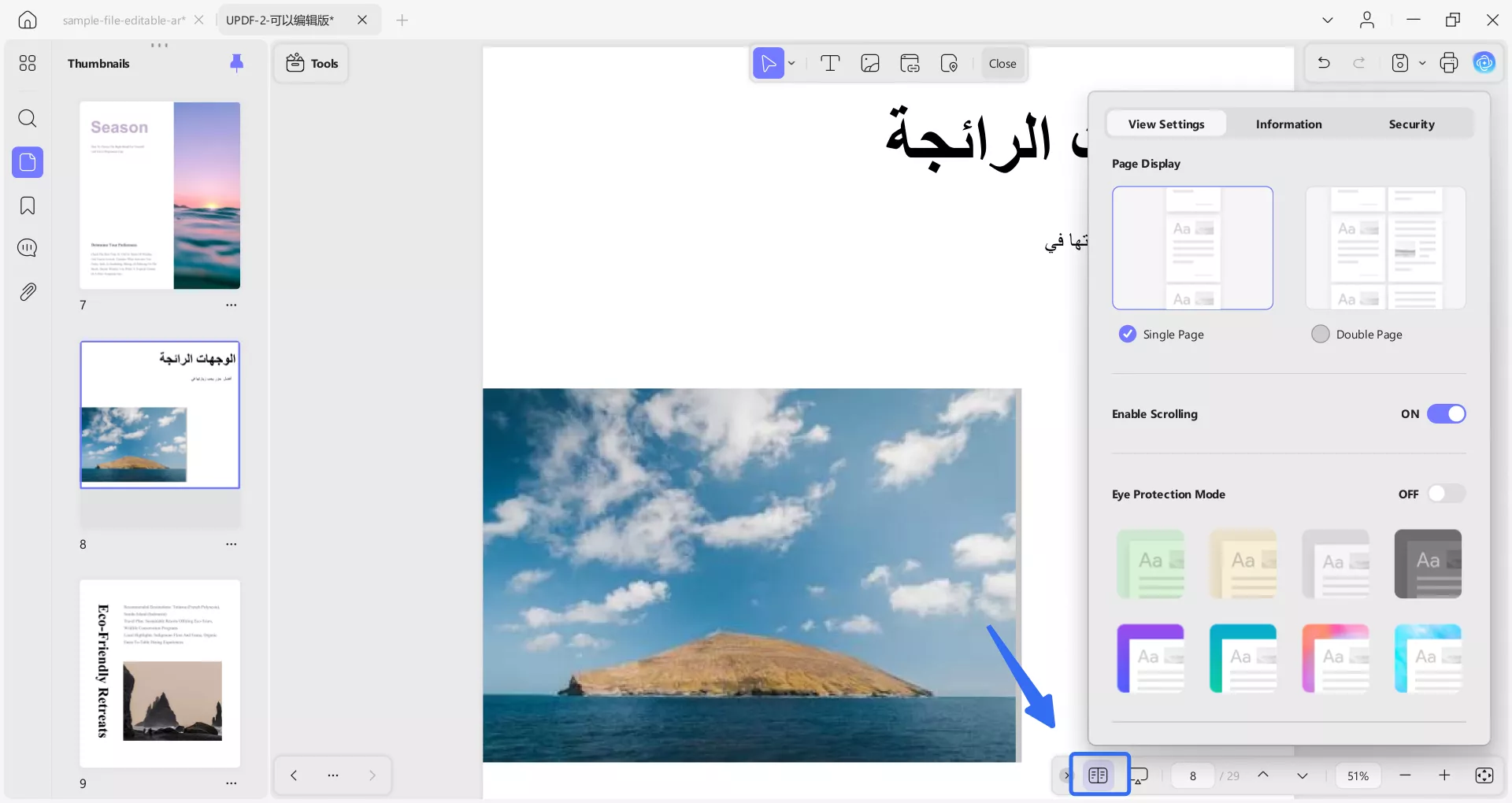Open the account profile icon
This screenshot has width=1512, height=803.
[1367, 20]
